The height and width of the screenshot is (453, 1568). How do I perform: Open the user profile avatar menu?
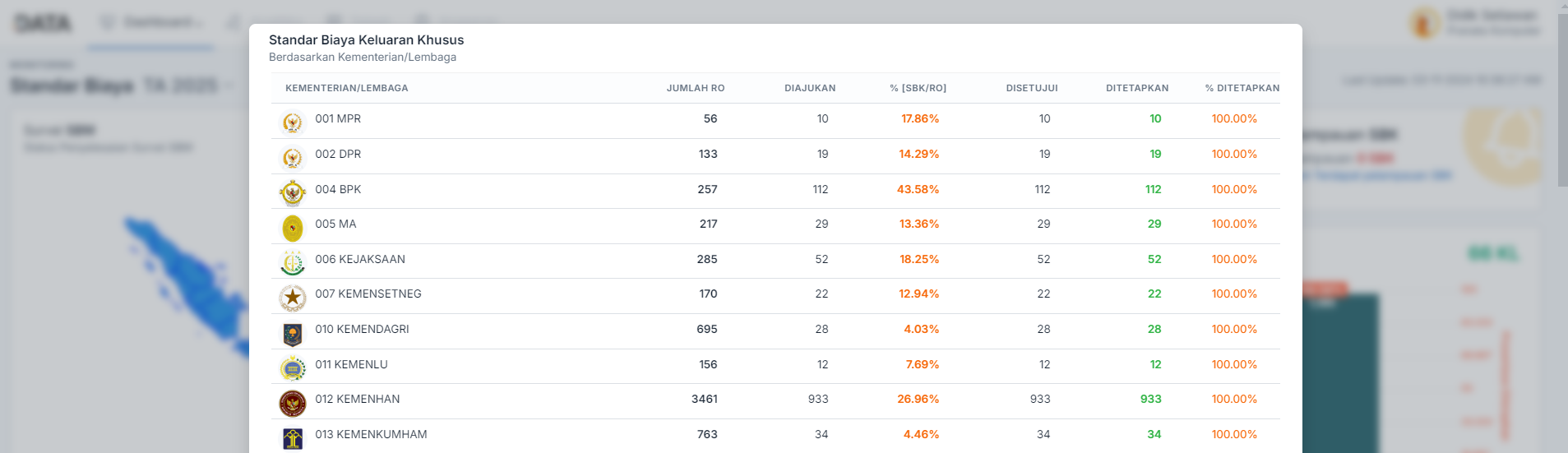point(1425,22)
